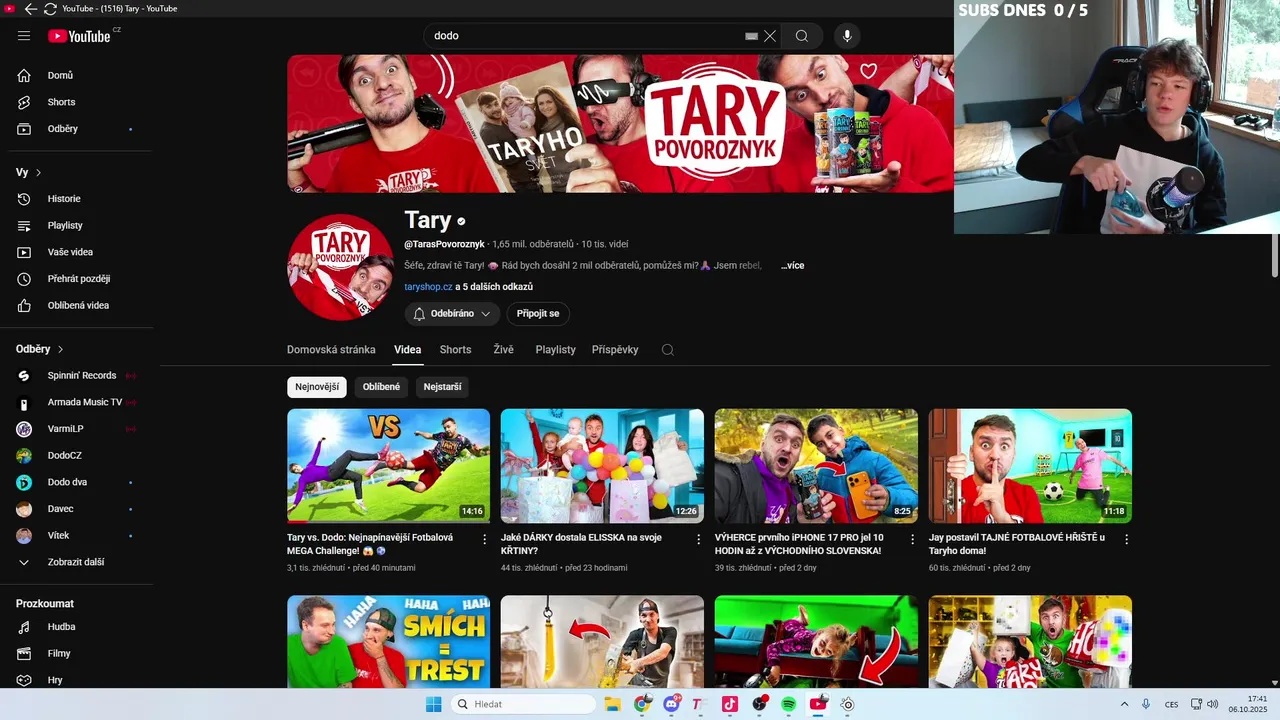Screen dimensions: 1280x720
Task: Open options for Jaké DÁRKY video
Action: click(699, 539)
